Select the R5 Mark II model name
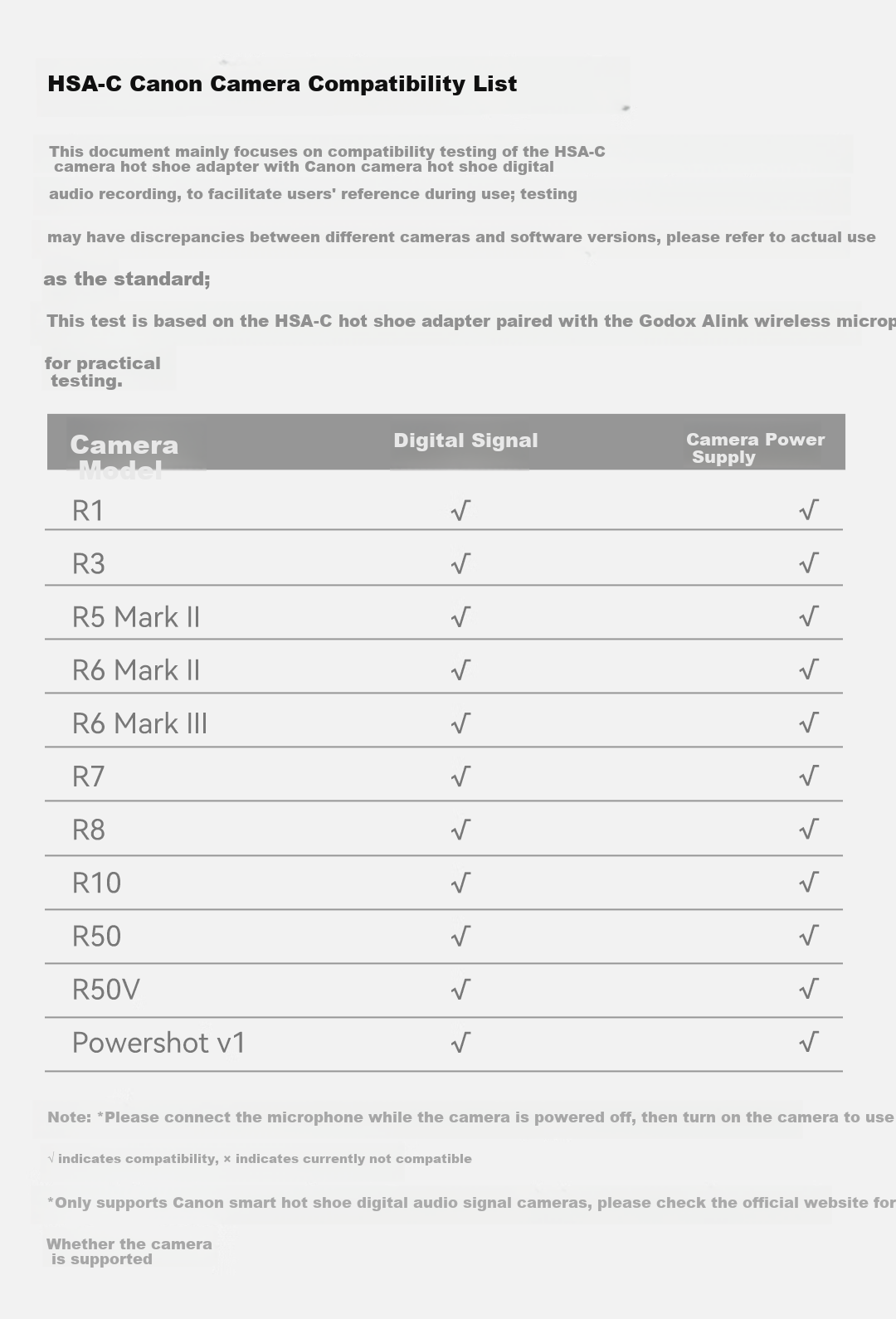This screenshot has height=1319, width=896. click(x=136, y=617)
